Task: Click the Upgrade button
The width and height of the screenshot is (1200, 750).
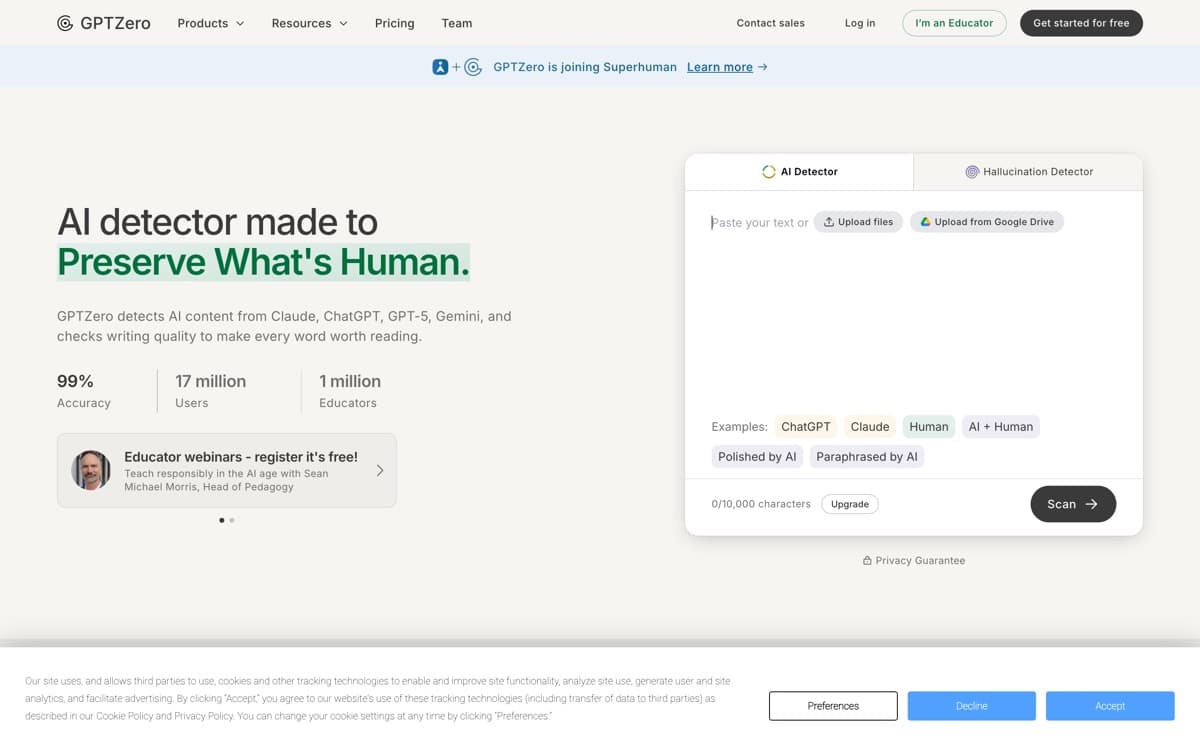Action: click(850, 504)
